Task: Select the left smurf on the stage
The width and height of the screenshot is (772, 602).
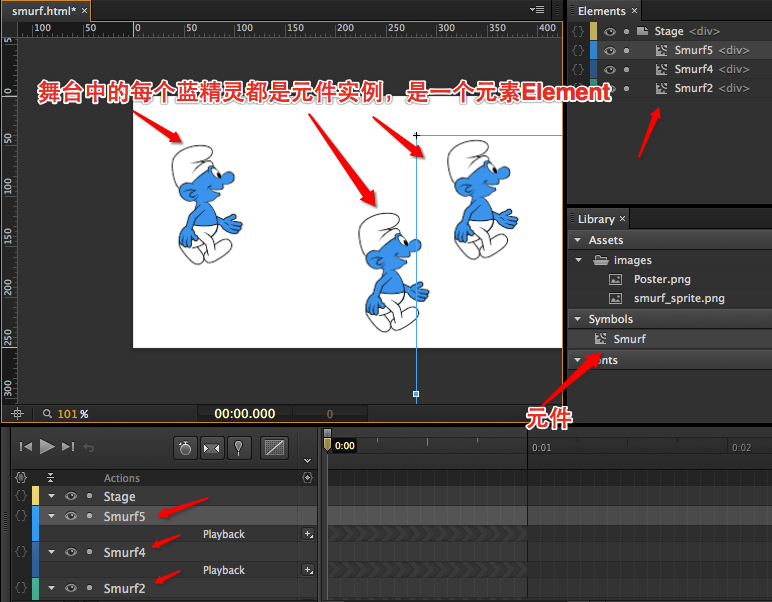Action: pyautogui.click(x=207, y=204)
